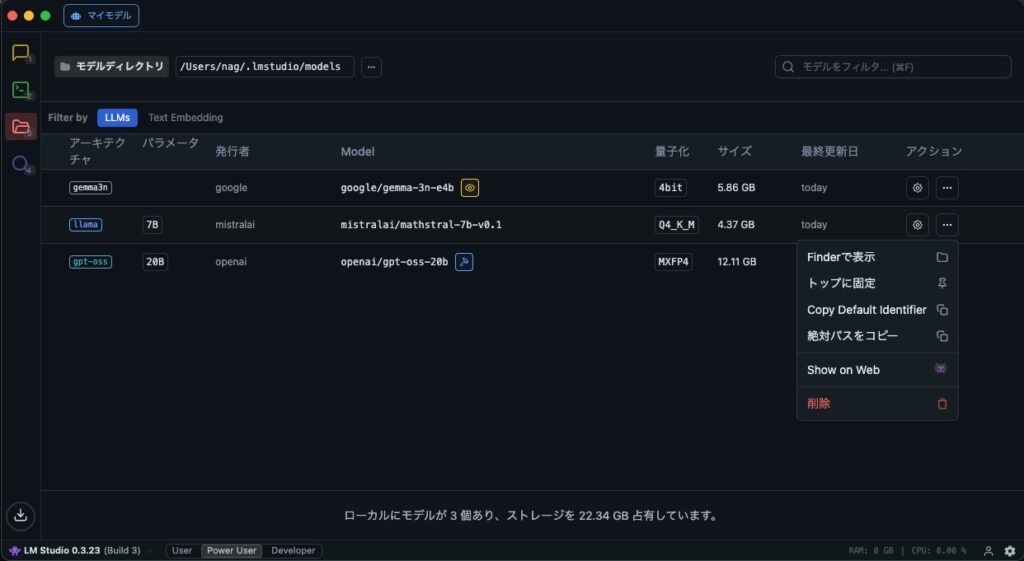Select the LLMs filter

coord(118,118)
